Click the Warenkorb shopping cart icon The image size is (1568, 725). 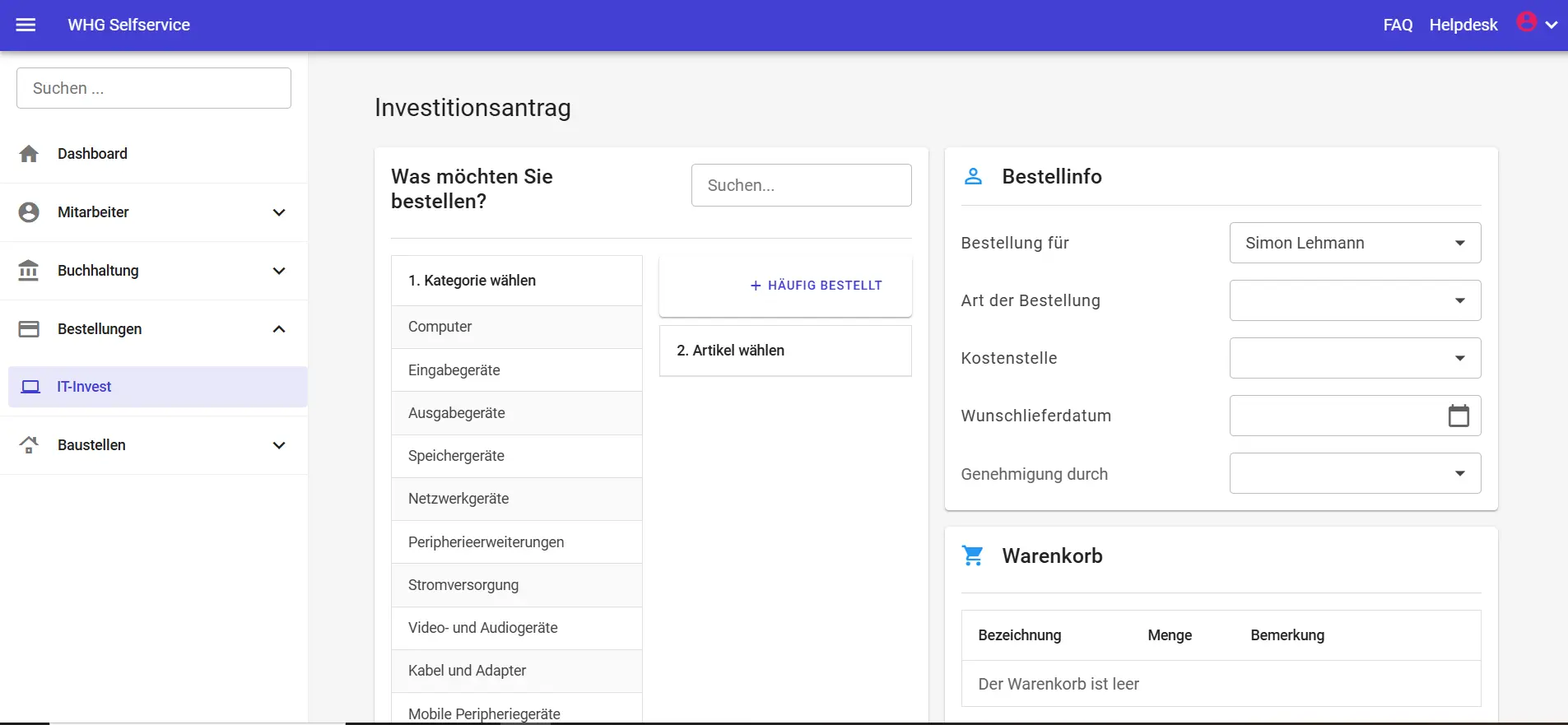coord(973,556)
